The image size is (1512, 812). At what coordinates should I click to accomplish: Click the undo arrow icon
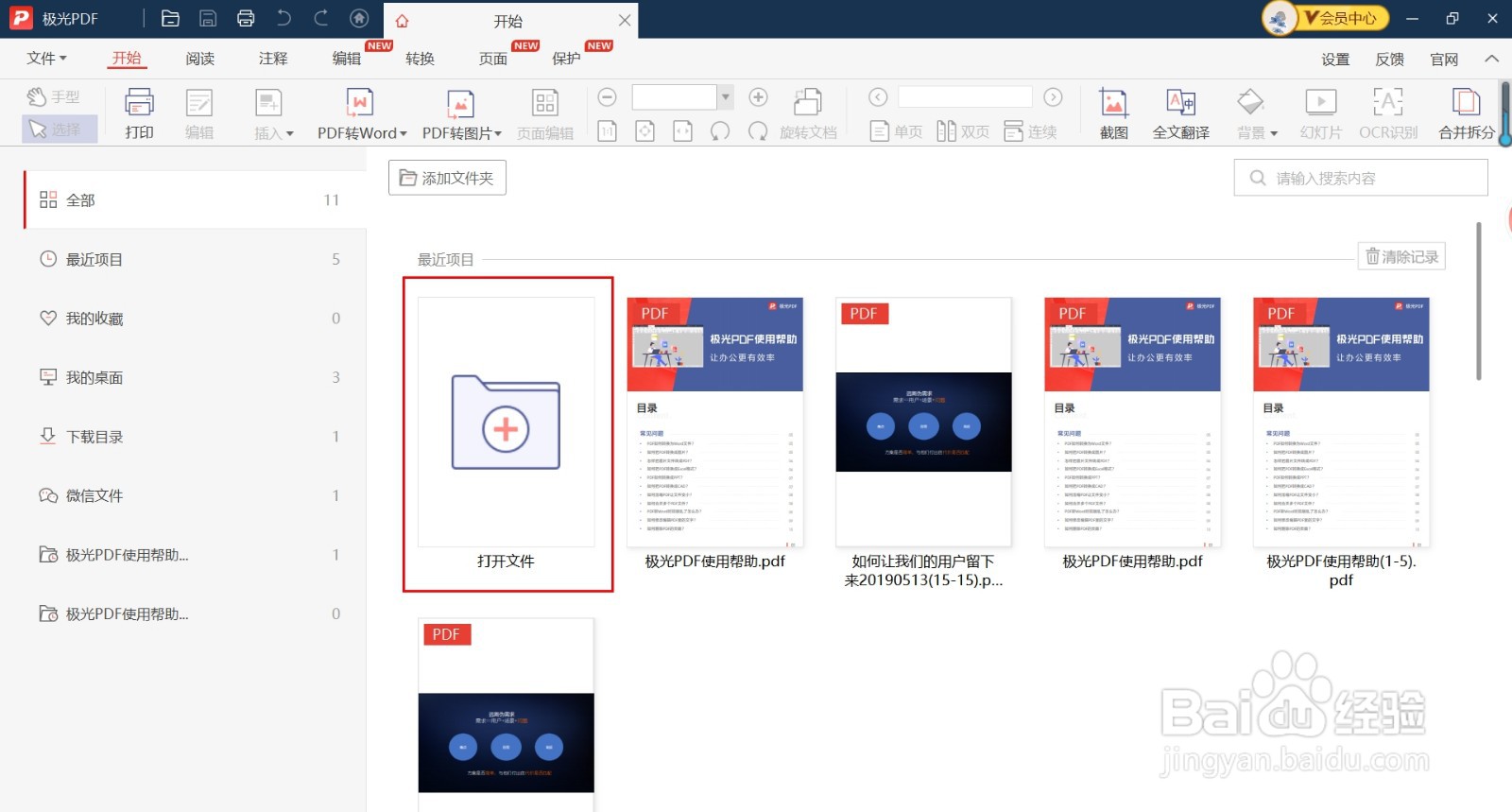click(x=283, y=18)
